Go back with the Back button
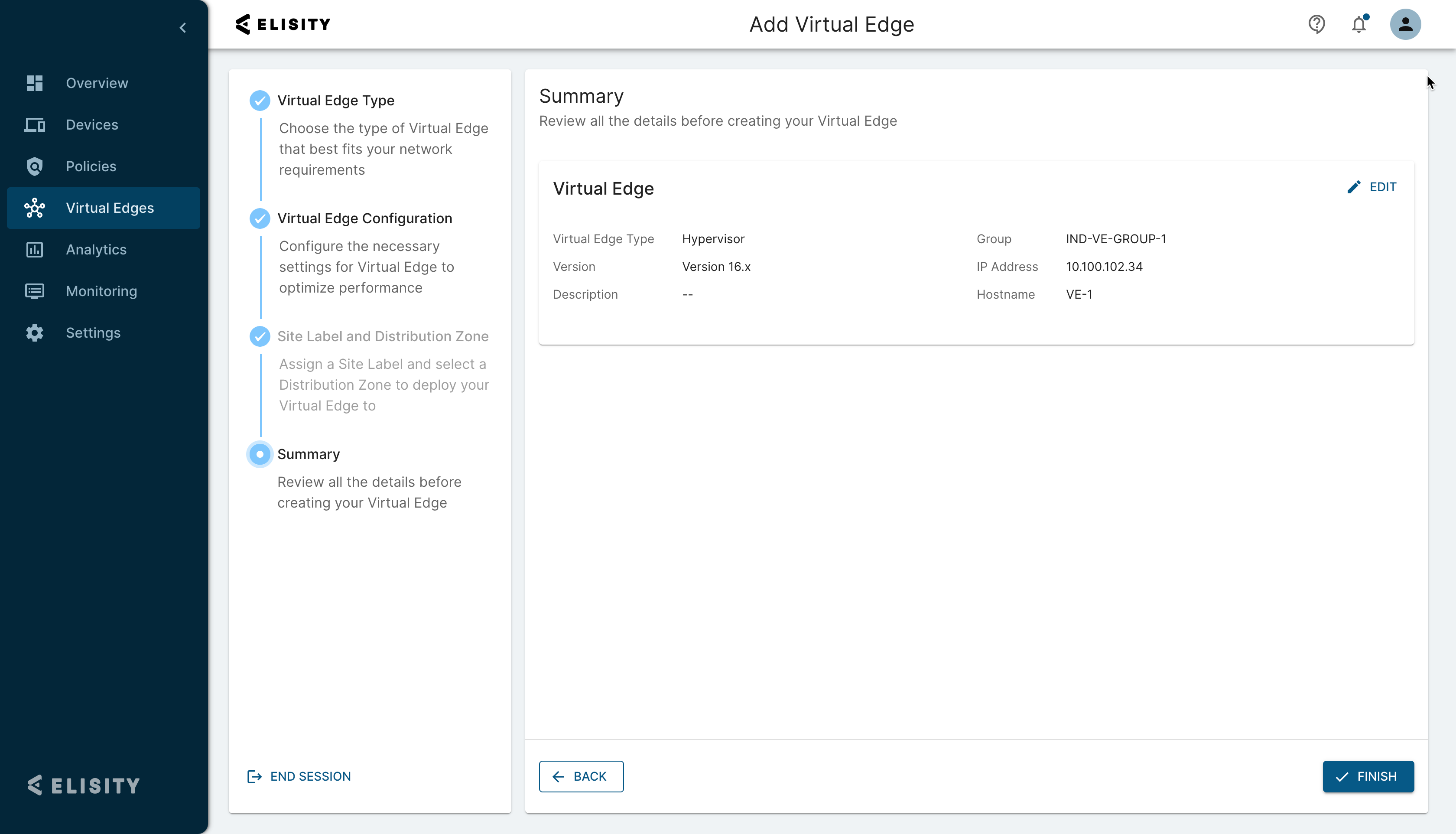The image size is (1456, 834). point(581,776)
